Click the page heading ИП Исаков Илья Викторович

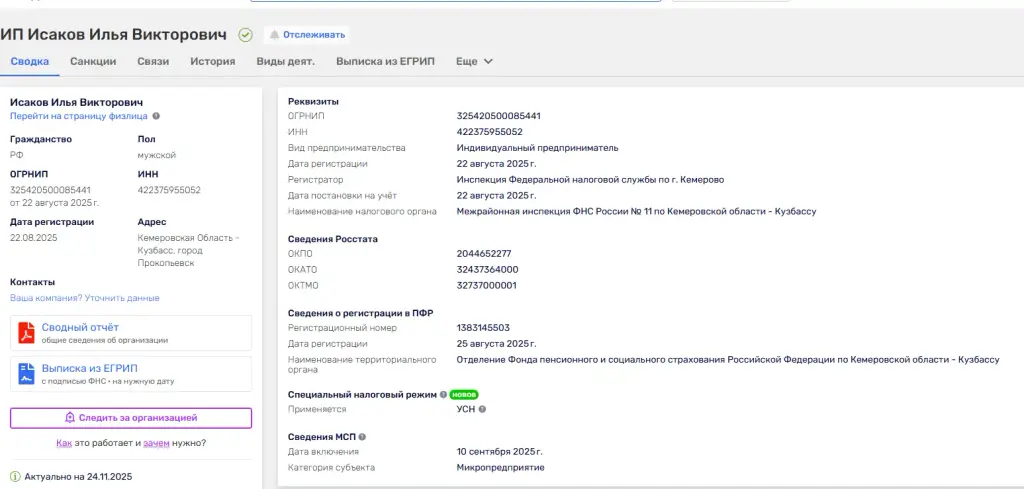(x=114, y=35)
